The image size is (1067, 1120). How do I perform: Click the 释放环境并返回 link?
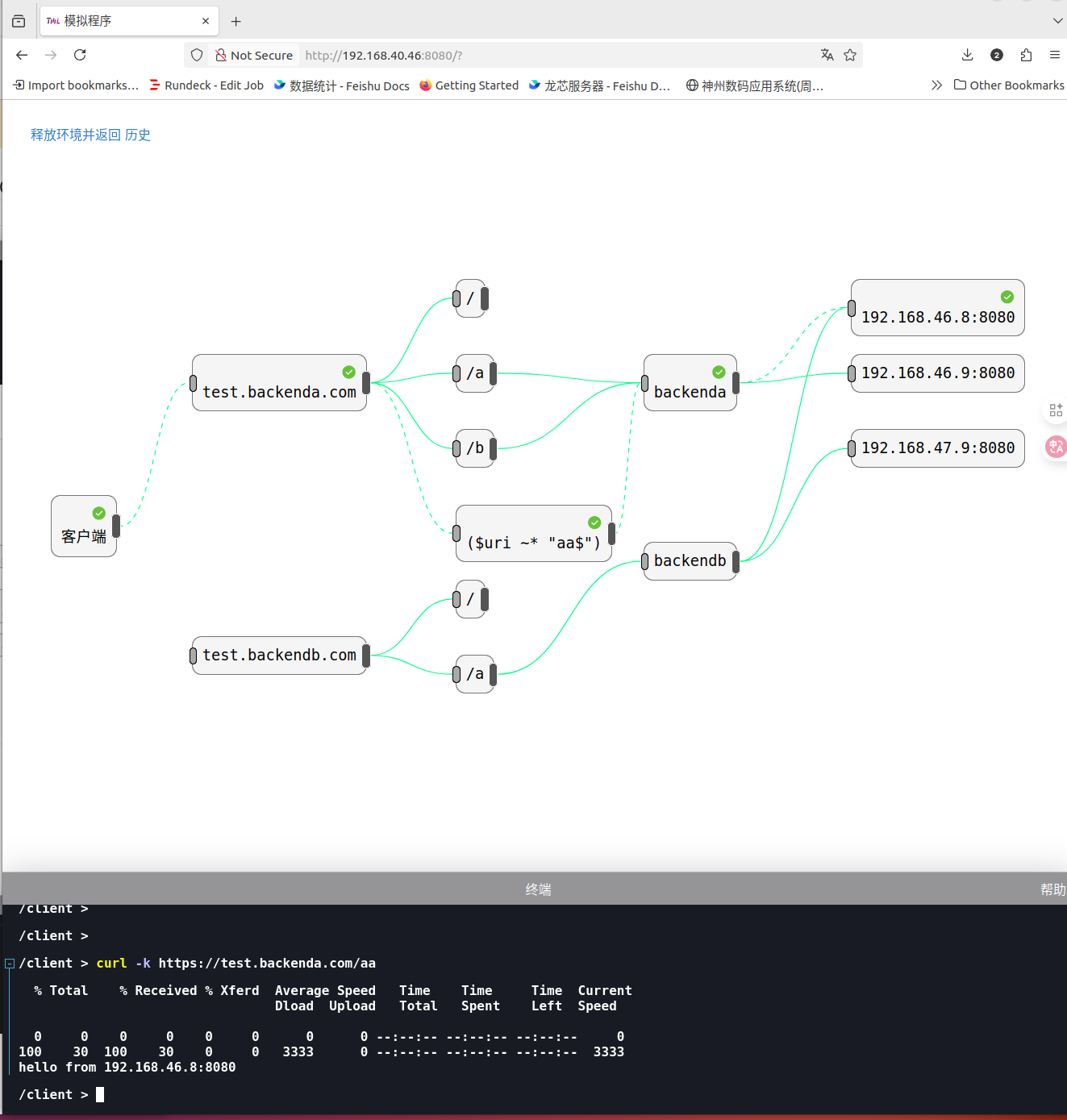coord(75,135)
